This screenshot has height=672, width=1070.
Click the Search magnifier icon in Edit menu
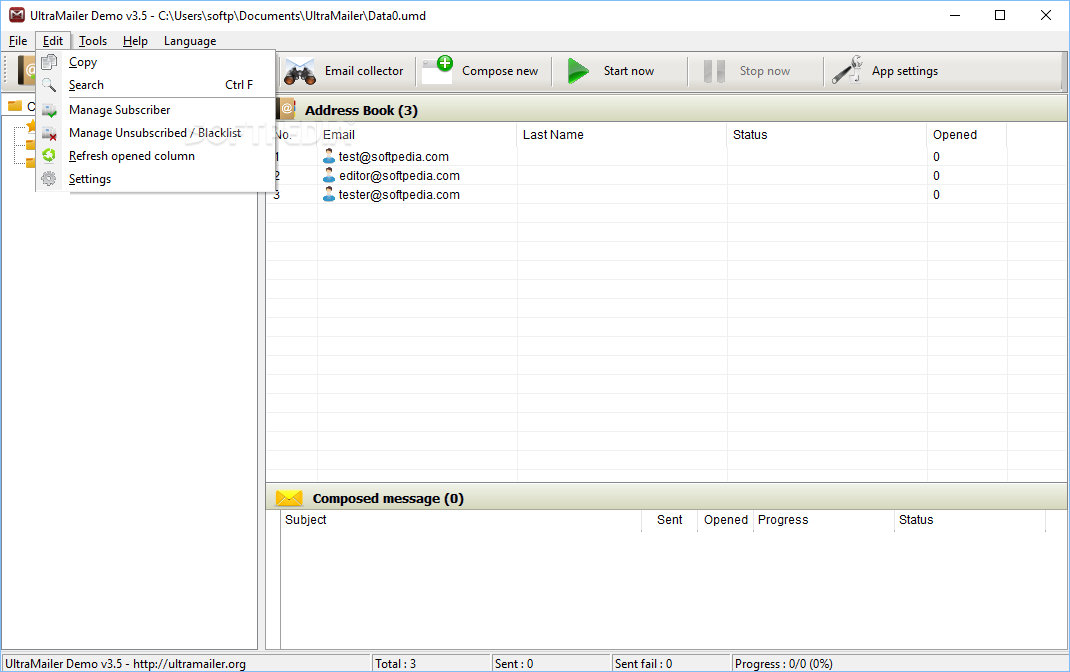click(49, 85)
